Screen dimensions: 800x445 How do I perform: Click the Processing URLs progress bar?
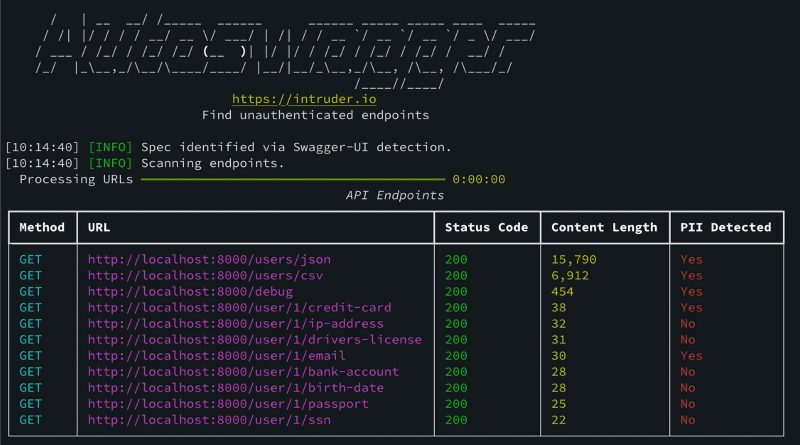click(292, 180)
